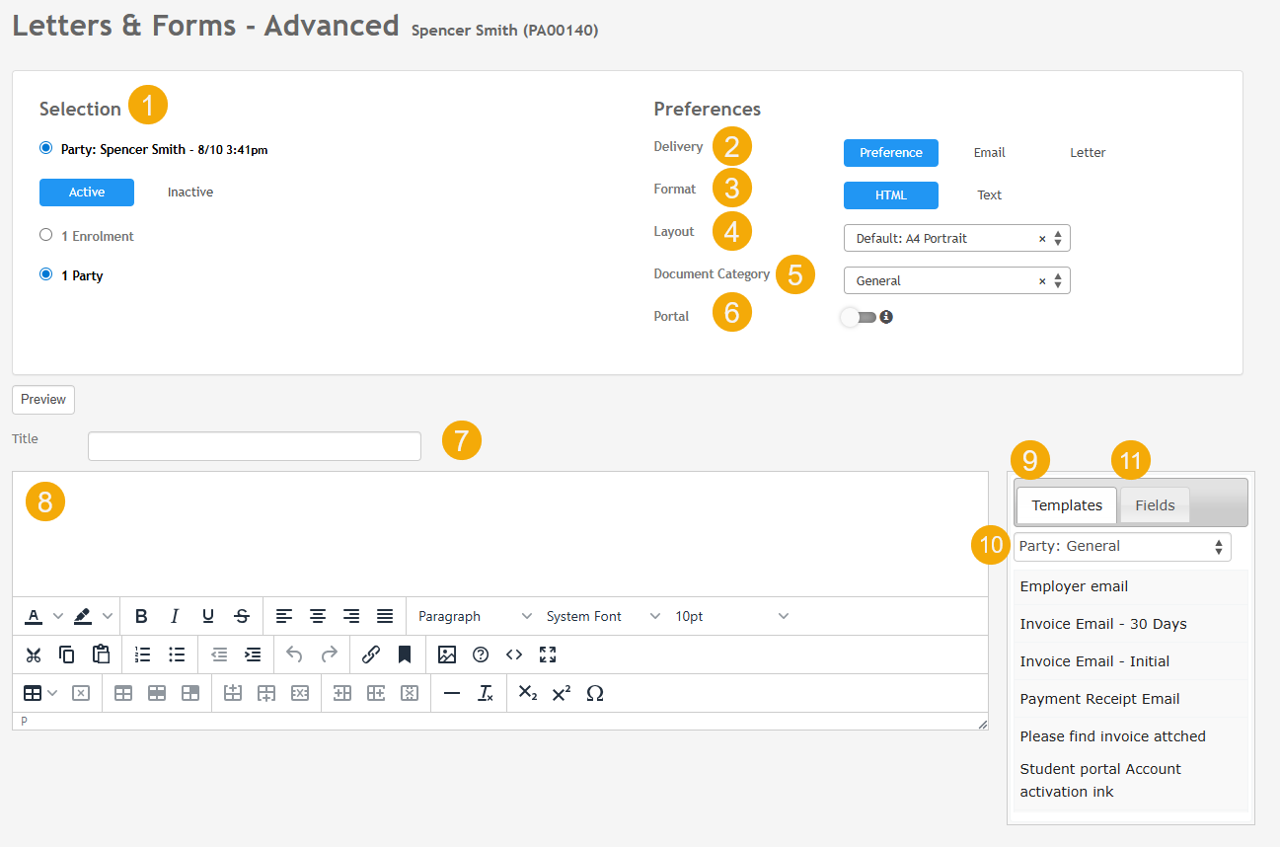Click the Title input field
1280x847 pixels.
pyautogui.click(x=254, y=446)
